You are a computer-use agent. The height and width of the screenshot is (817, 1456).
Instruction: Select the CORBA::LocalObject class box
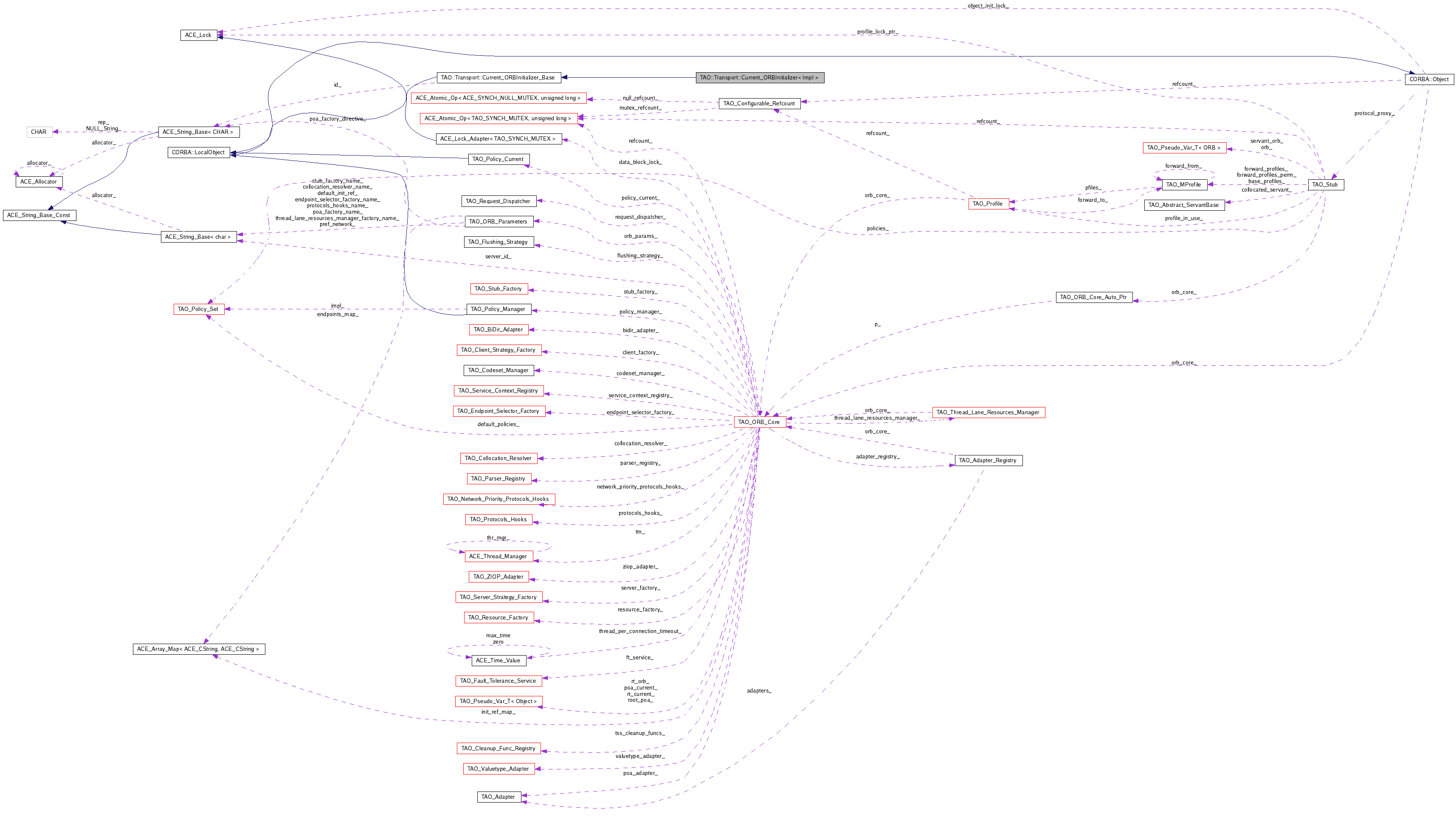coord(199,152)
